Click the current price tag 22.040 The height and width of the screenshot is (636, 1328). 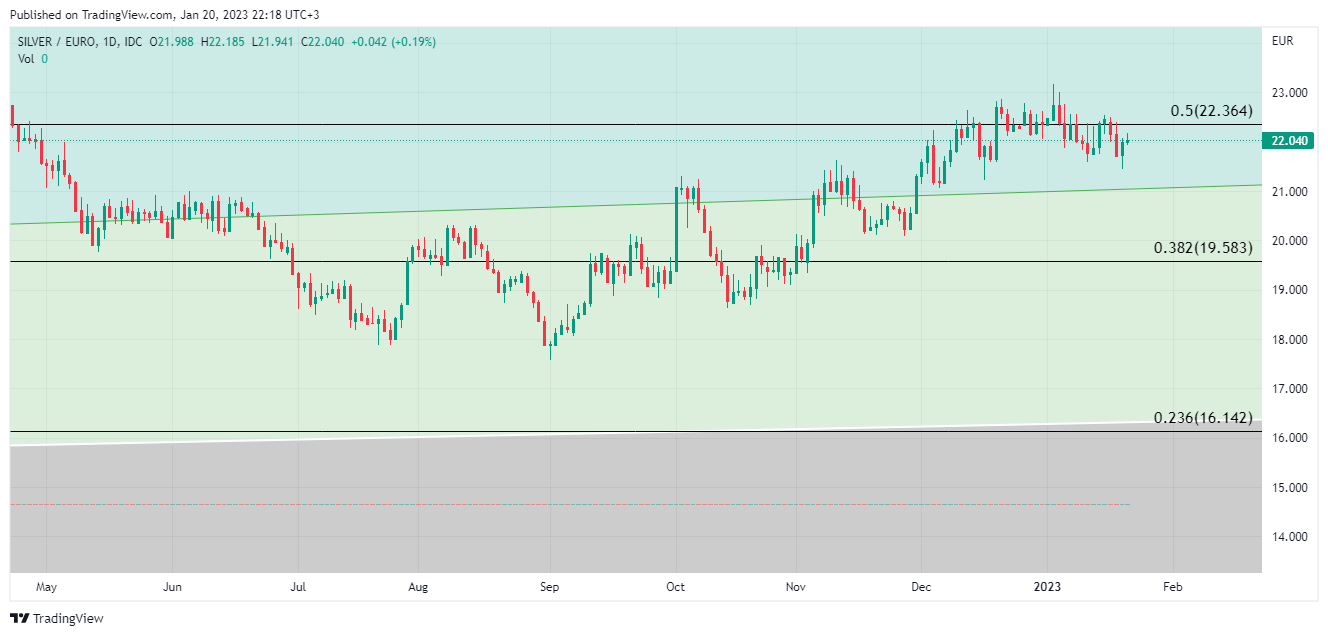(1290, 141)
